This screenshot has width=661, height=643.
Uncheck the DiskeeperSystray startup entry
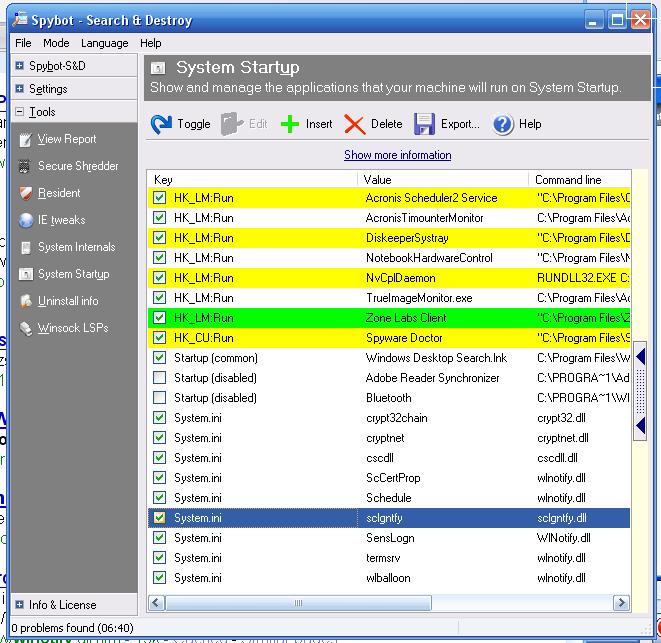coord(159,238)
